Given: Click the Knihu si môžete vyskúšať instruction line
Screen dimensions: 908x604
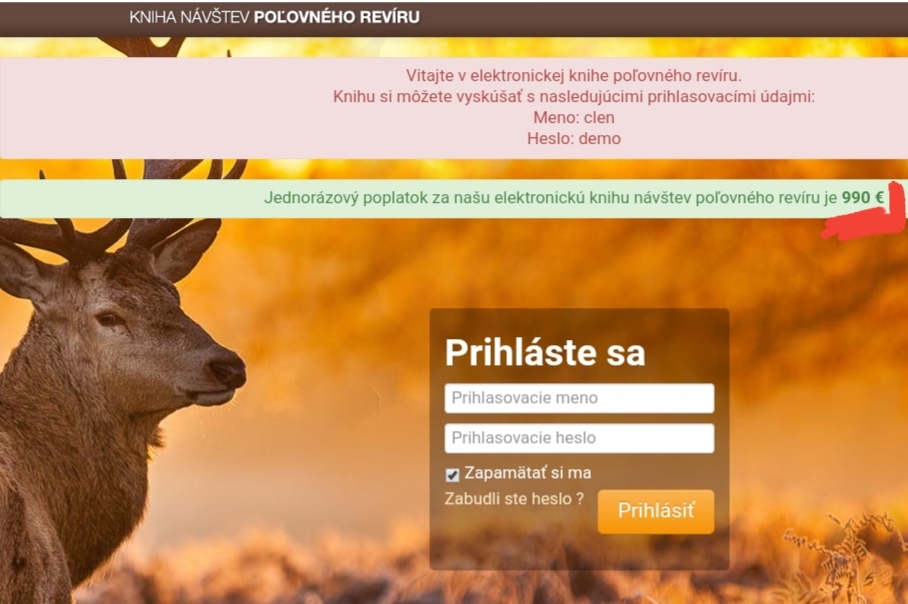Looking at the screenshot, I should (x=573, y=97).
